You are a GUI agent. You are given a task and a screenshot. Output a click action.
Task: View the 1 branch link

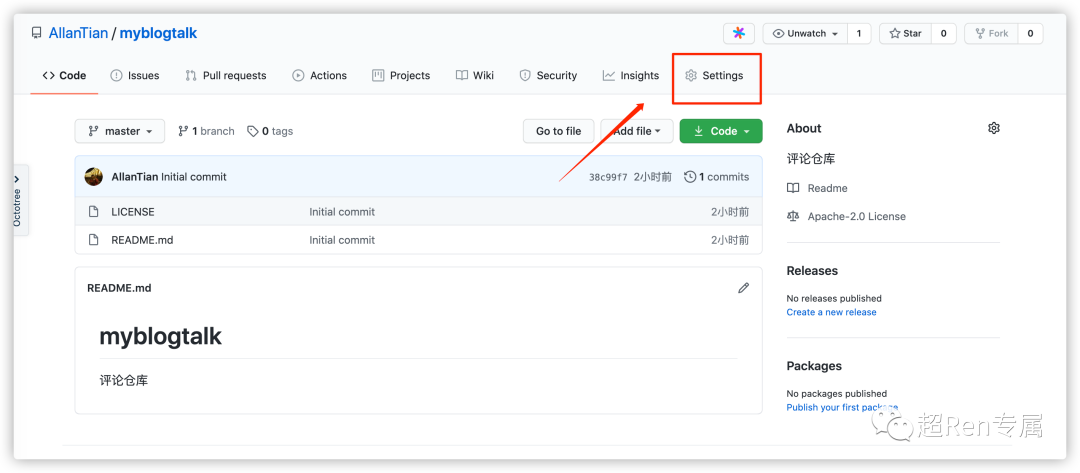(206, 131)
